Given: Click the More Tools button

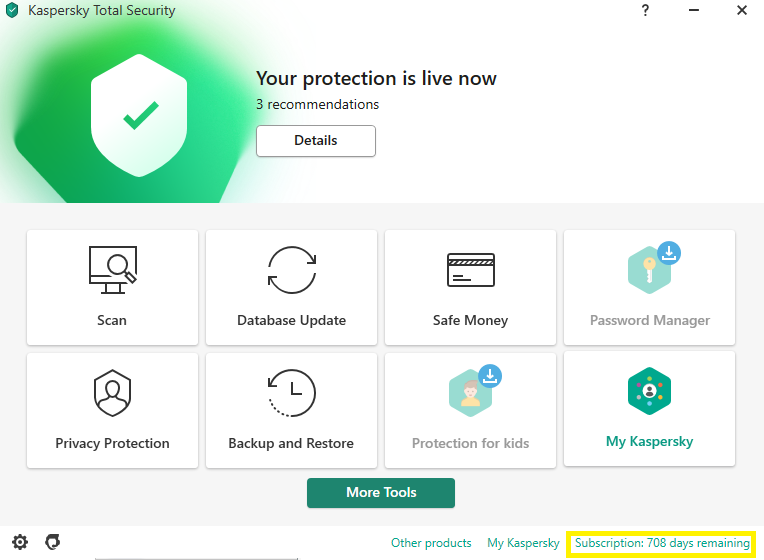Looking at the screenshot, I should pos(381,493).
